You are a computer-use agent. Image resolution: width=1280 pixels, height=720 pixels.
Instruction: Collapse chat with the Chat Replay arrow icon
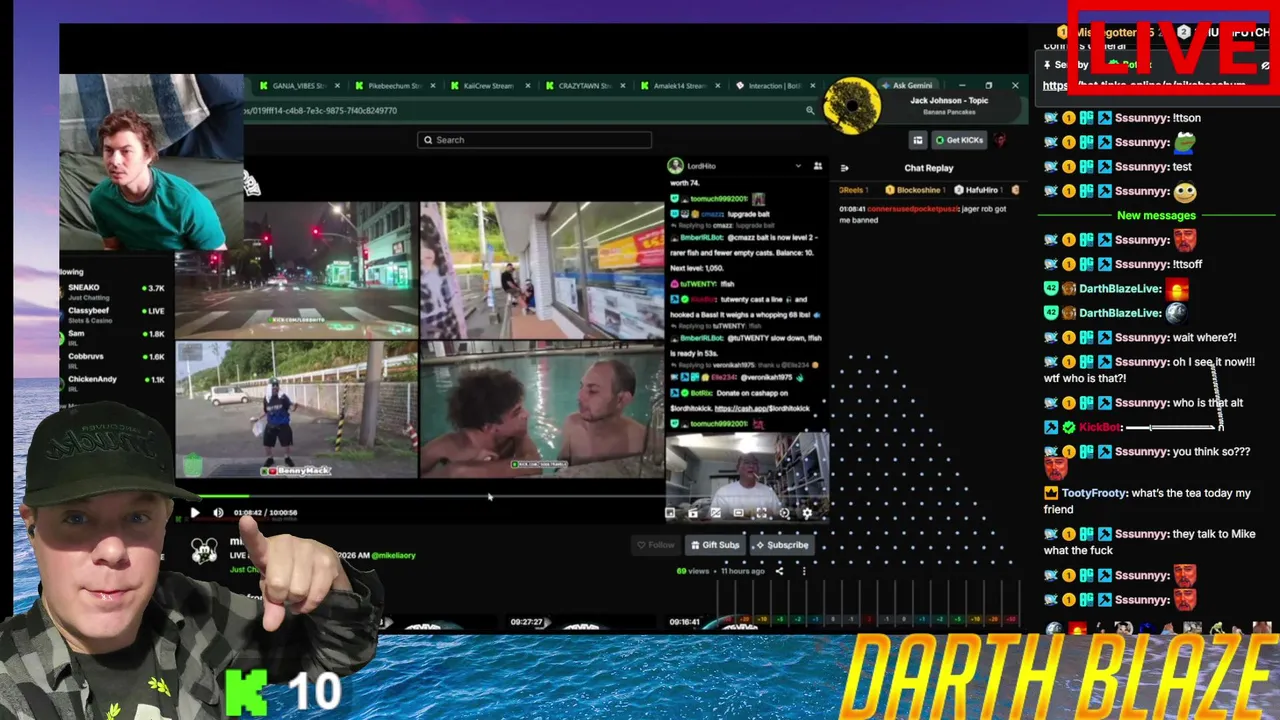point(845,168)
